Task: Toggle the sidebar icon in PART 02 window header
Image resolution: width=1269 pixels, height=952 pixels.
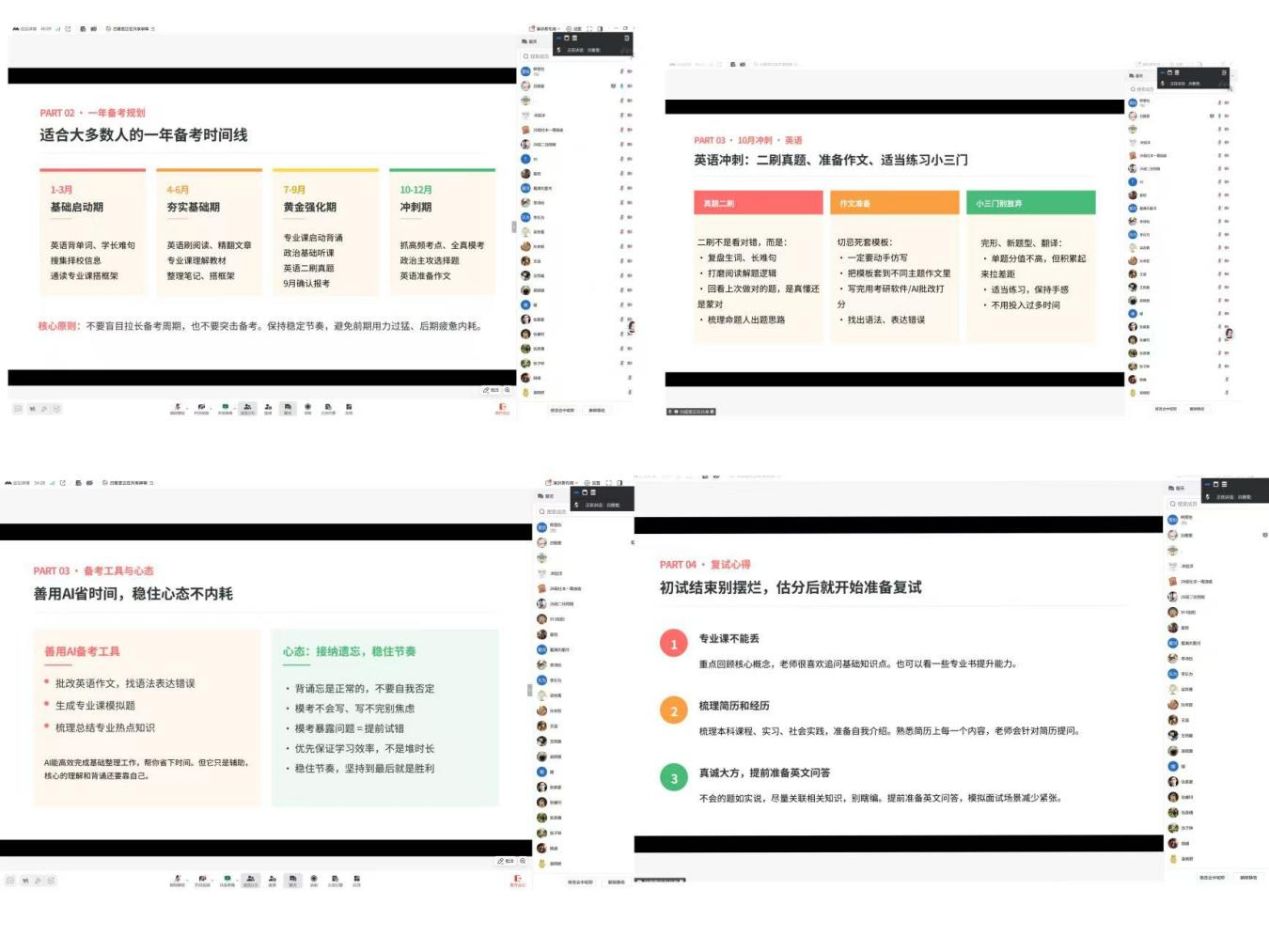Action: 600,28
